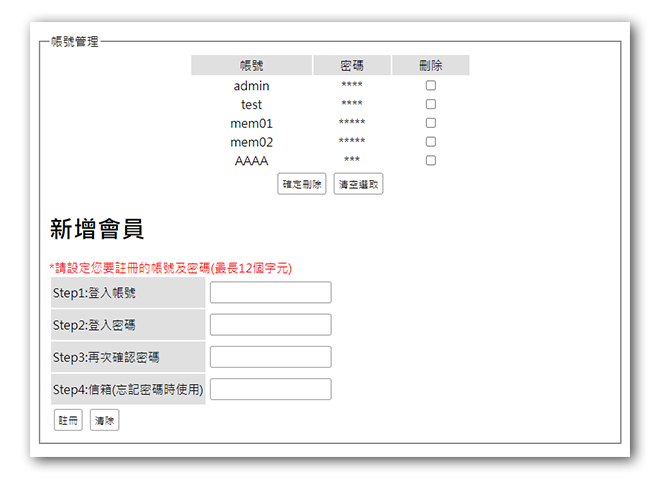Click the 刪除 column header
Image resolution: width=660 pixels, height=479 pixels.
431,66
